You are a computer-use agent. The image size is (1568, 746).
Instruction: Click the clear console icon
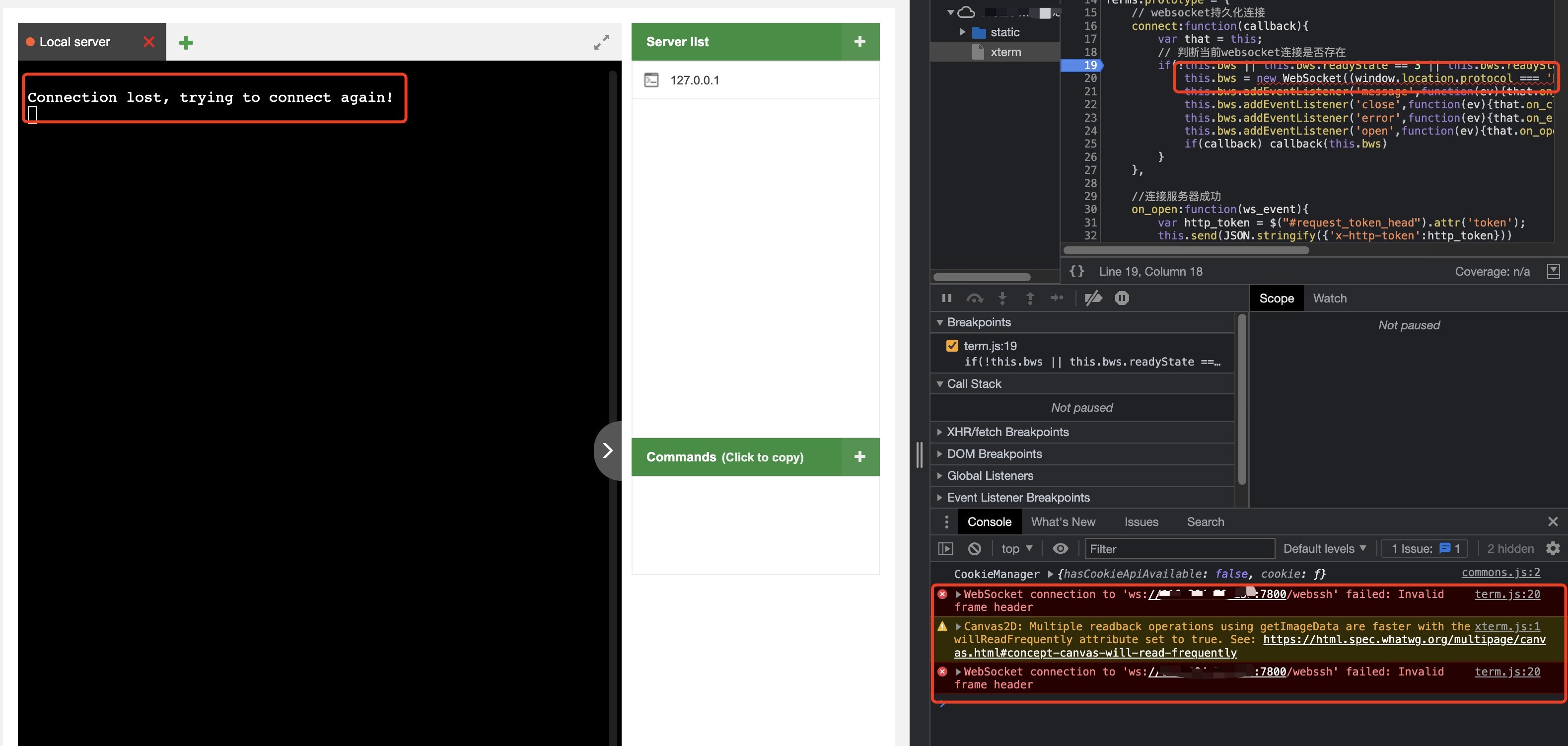[x=975, y=549]
